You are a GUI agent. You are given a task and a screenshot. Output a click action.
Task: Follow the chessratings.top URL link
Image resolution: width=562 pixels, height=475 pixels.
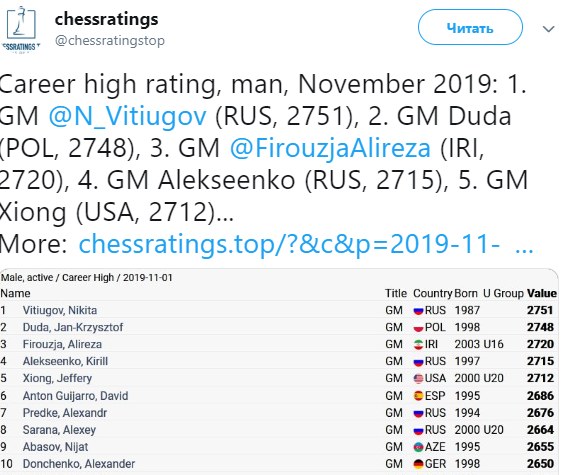click(306, 244)
